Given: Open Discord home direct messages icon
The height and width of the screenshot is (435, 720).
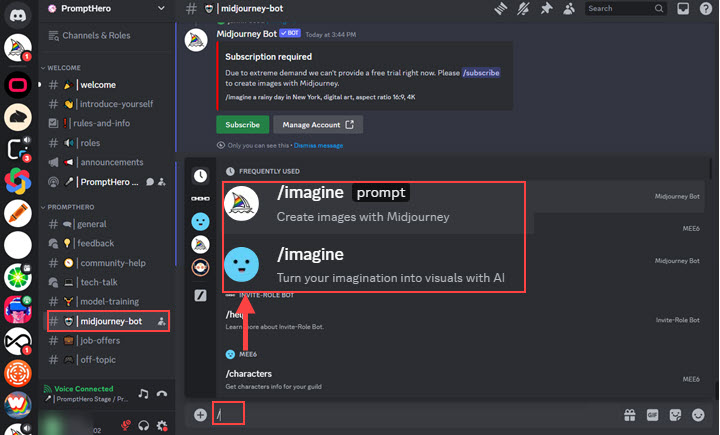Looking at the screenshot, I should [x=18, y=14].
